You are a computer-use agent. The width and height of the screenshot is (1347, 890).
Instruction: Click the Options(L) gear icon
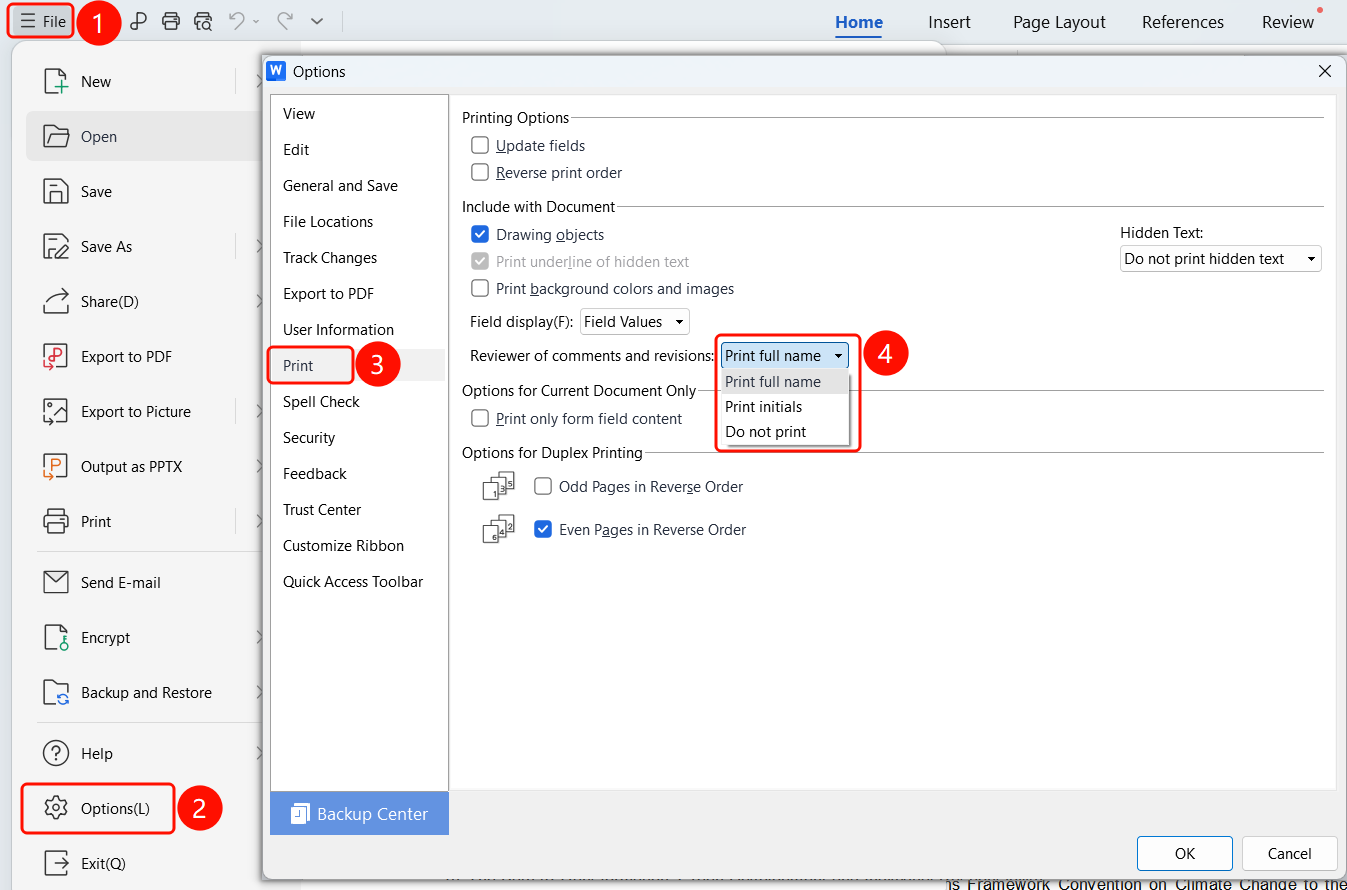(56, 808)
